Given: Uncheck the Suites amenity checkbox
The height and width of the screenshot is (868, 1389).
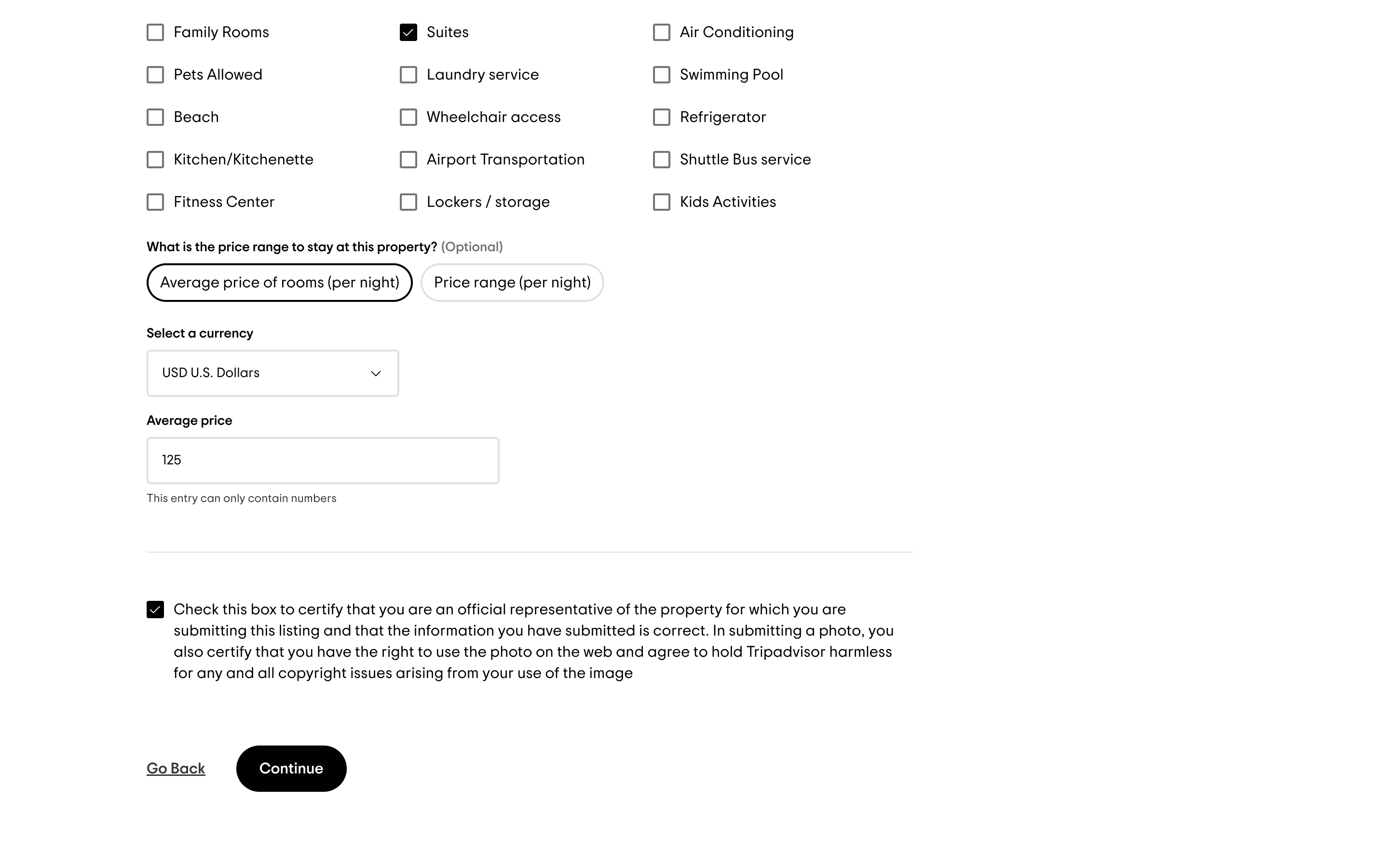Looking at the screenshot, I should click(x=408, y=32).
